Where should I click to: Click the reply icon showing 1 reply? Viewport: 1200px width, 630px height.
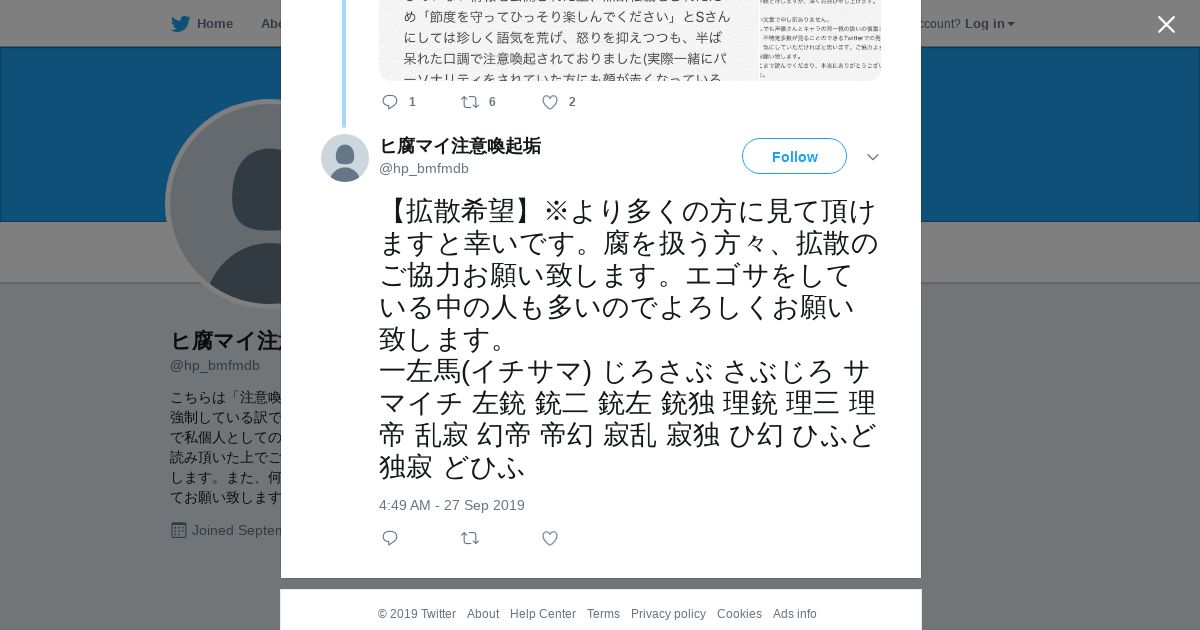pyautogui.click(x=390, y=101)
